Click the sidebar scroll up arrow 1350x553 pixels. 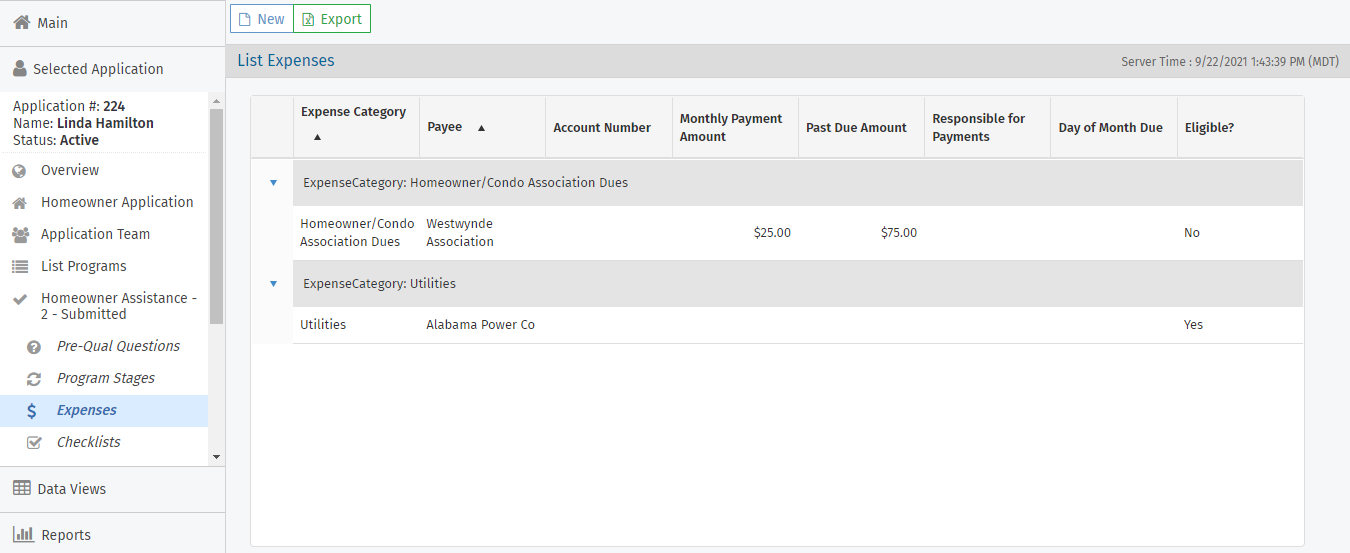(217, 100)
